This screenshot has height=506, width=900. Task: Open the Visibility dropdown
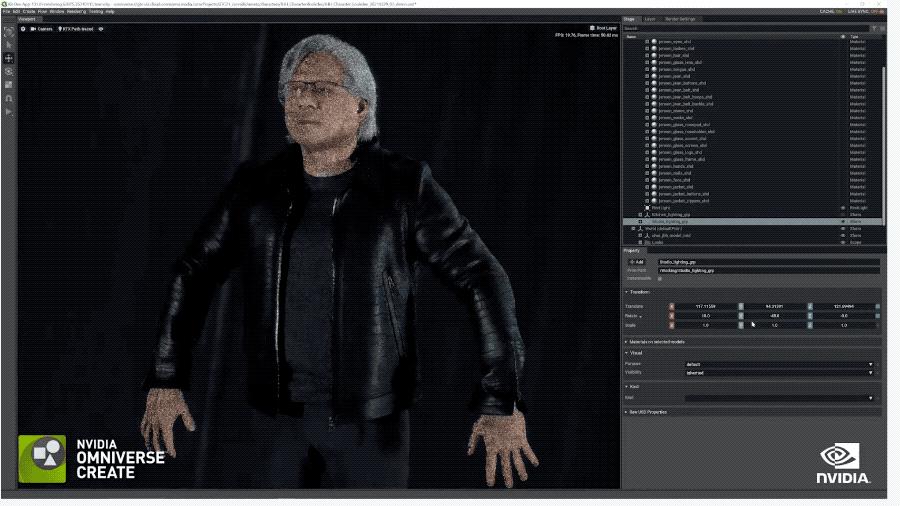tap(779, 373)
